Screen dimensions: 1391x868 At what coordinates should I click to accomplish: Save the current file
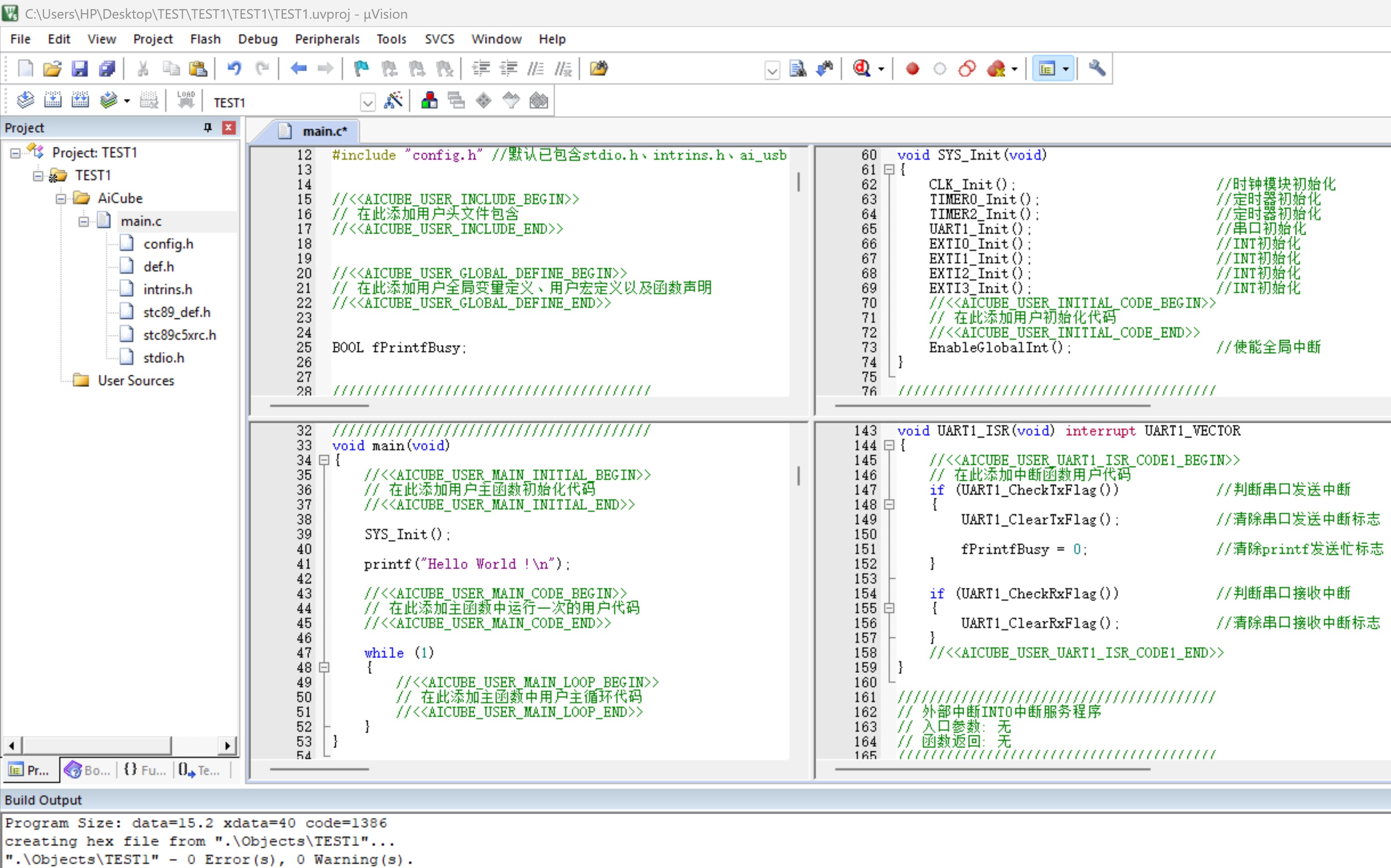[79, 69]
